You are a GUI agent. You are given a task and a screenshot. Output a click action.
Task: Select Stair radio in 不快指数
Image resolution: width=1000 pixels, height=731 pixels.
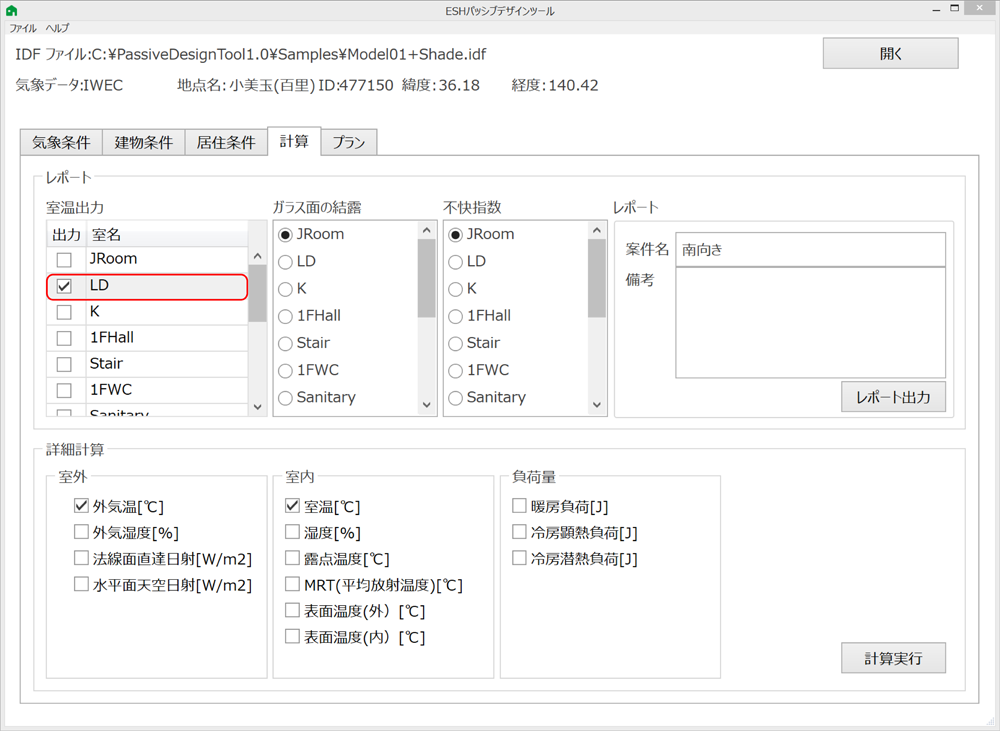(455, 344)
